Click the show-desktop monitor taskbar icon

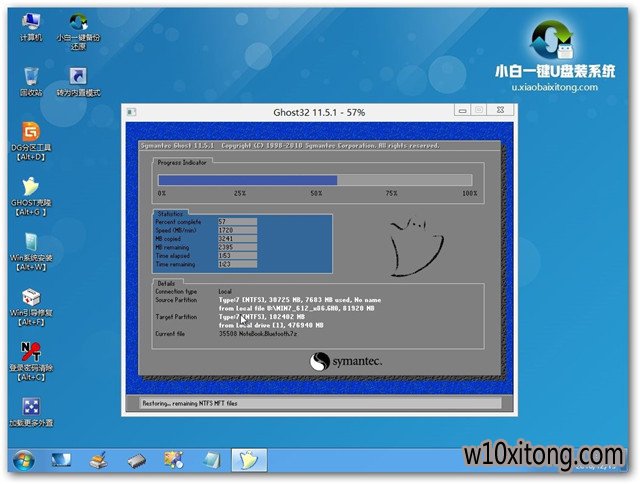click(61, 460)
